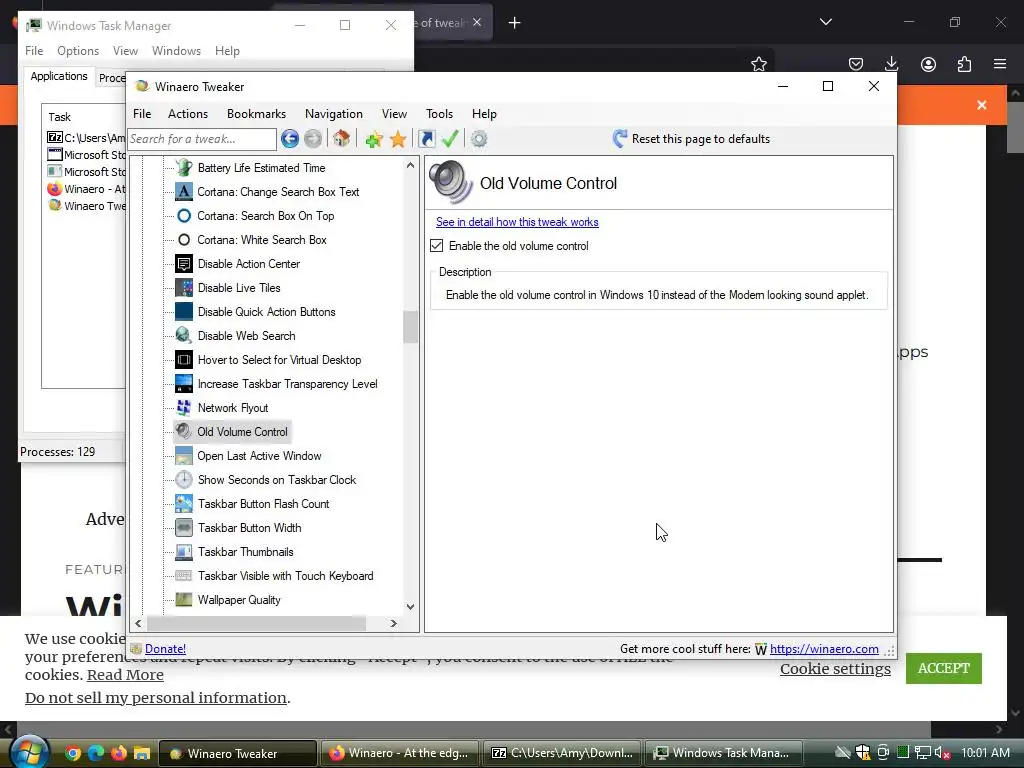Viewport: 1024px width, 768px height.
Task: Click the Windows Start orb
Action: [x=30, y=752]
